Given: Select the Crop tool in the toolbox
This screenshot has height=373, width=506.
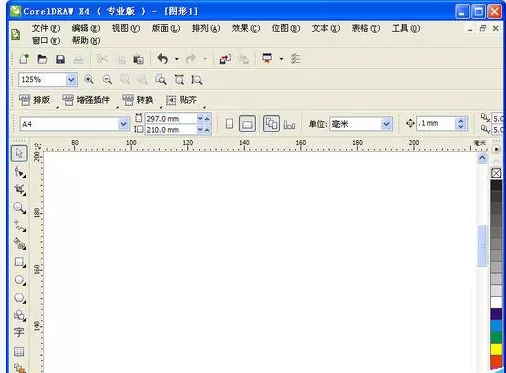Looking at the screenshot, I should [20, 190].
